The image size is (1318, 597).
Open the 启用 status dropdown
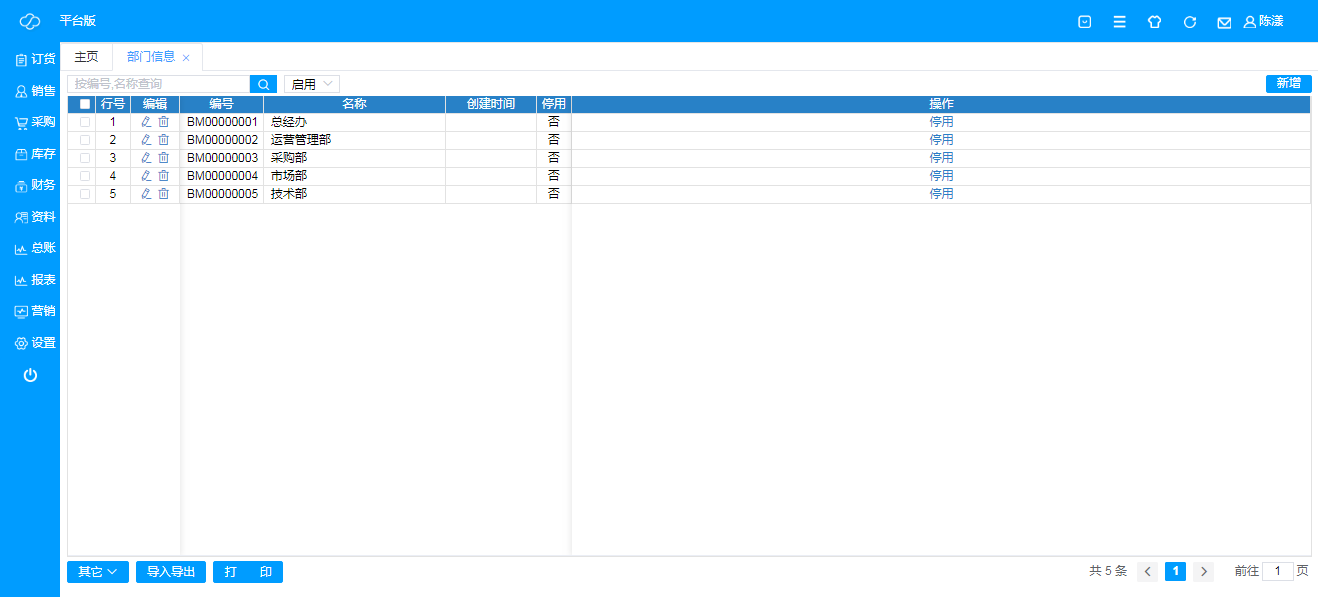tap(312, 84)
